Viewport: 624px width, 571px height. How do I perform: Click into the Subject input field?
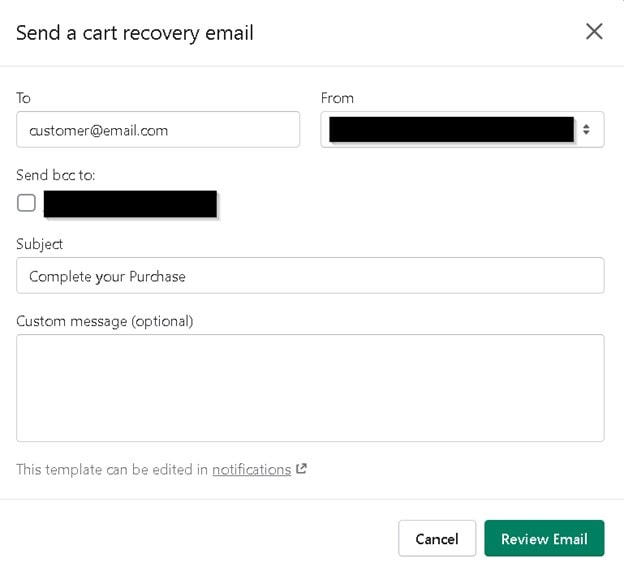pos(400,276)
